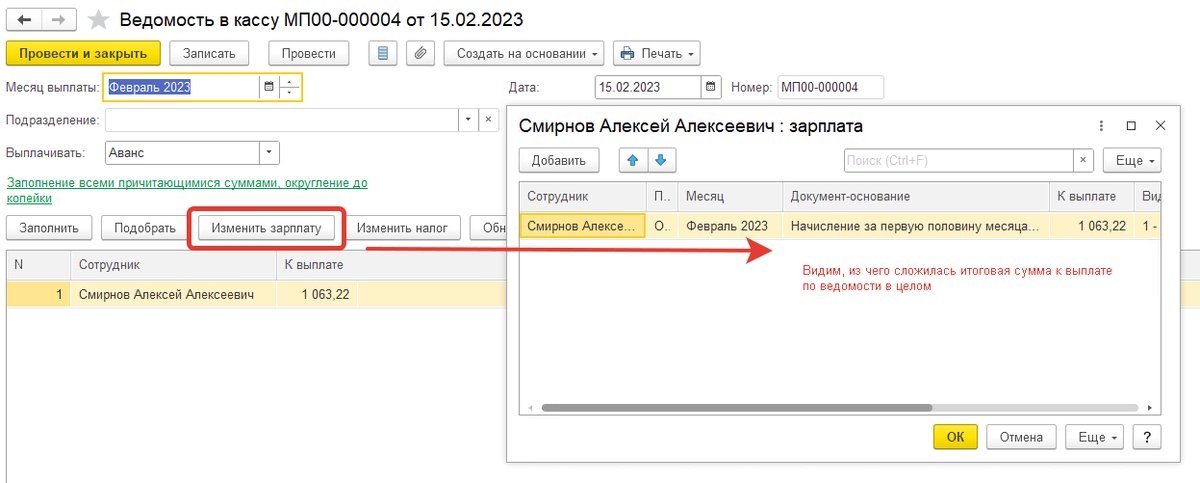Close the salary dialog window

point(1160,126)
